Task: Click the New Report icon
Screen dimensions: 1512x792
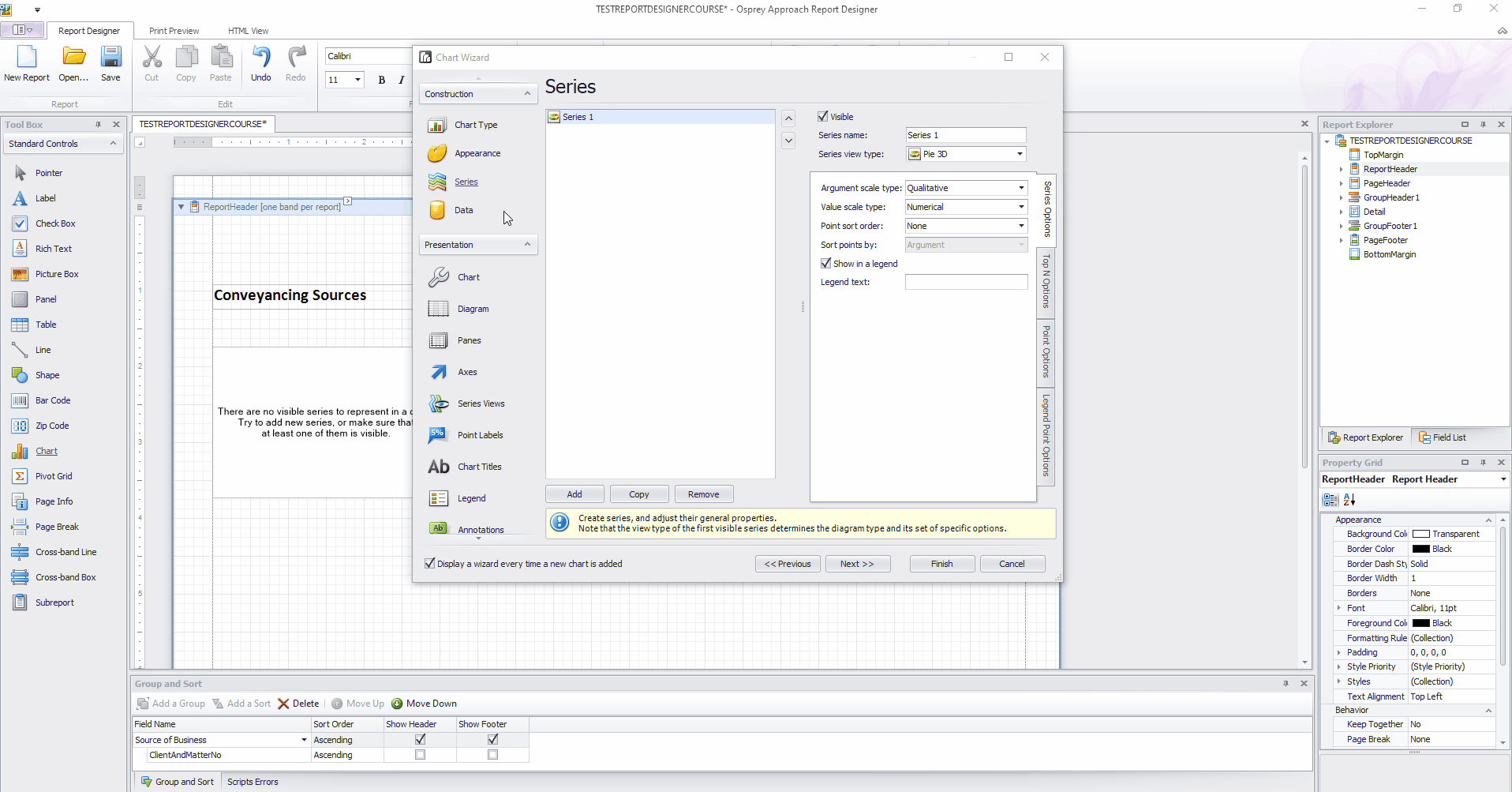Action: 27,57
